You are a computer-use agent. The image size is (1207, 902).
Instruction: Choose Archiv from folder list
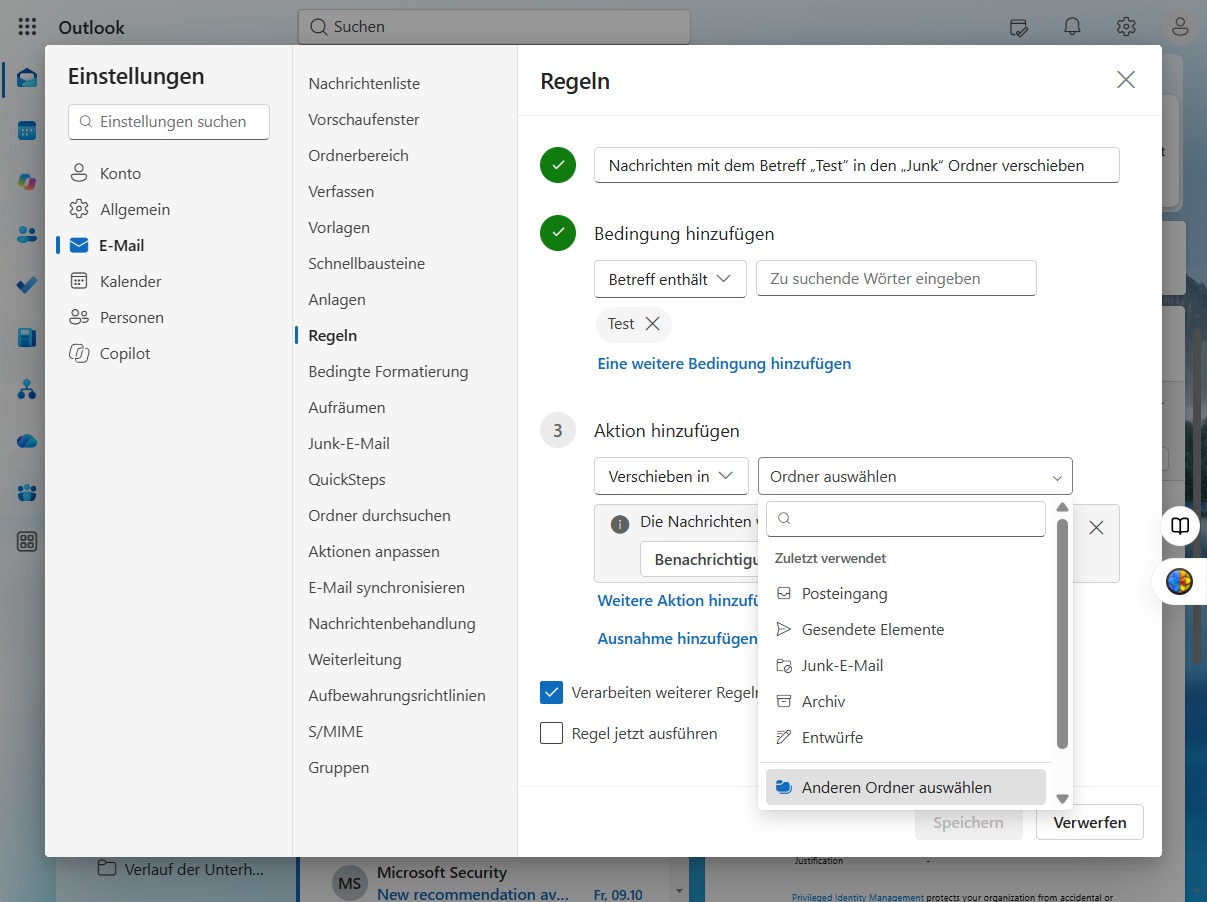tap(905, 701)
